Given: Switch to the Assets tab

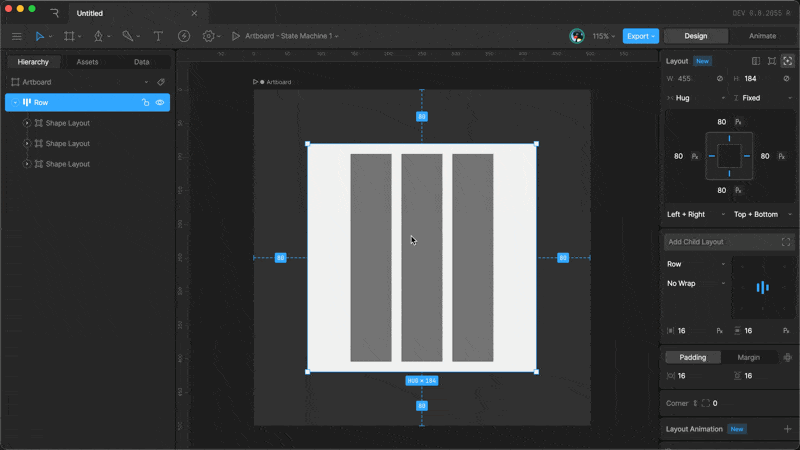Looking at the screenshot, I should (x=87, y=62).
